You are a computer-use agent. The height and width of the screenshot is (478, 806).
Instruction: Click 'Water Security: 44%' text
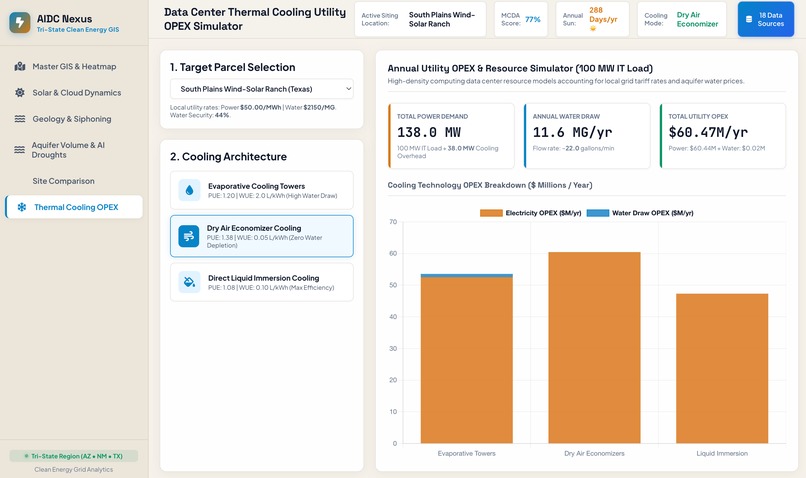(x=200, y=115)
